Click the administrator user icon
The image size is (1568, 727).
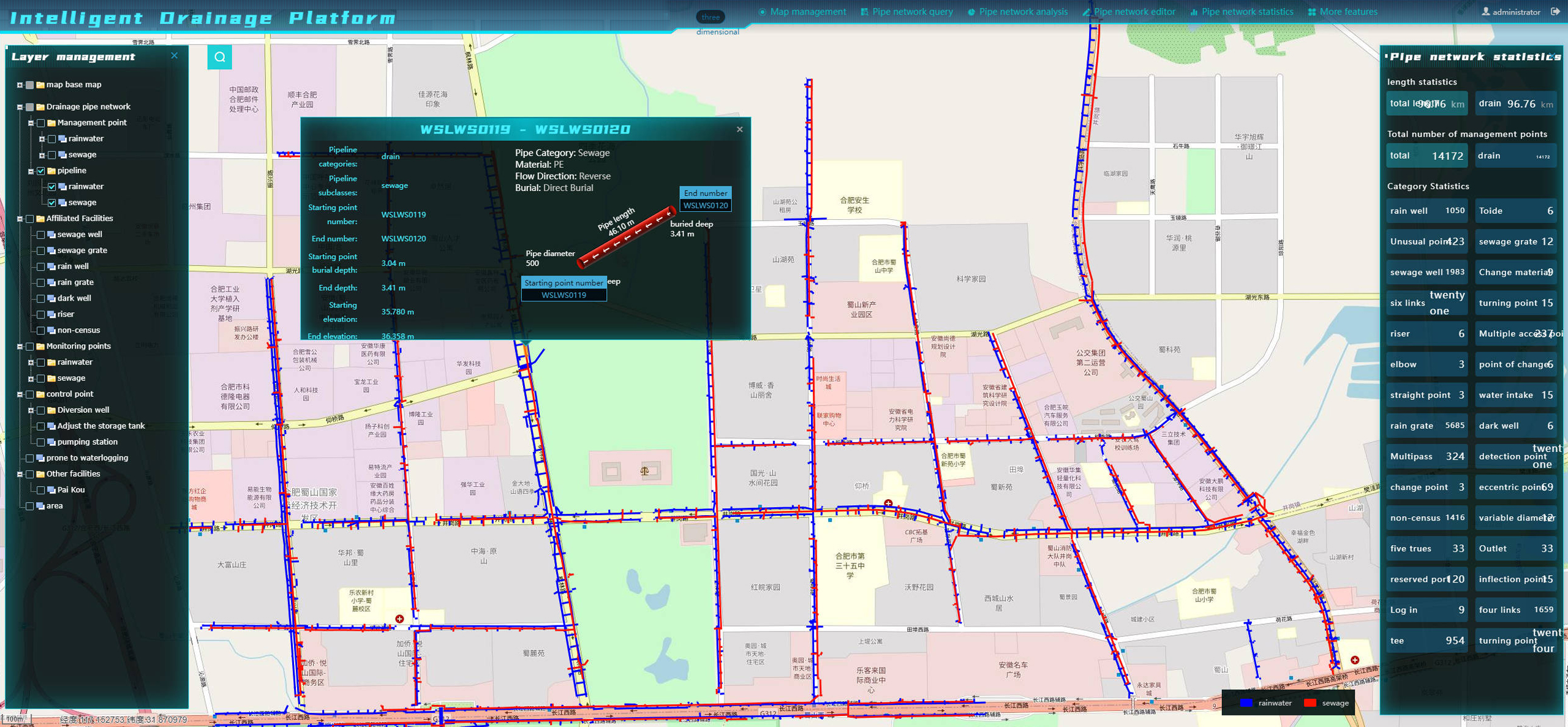pyautogui.click(x=1485, y=12)
